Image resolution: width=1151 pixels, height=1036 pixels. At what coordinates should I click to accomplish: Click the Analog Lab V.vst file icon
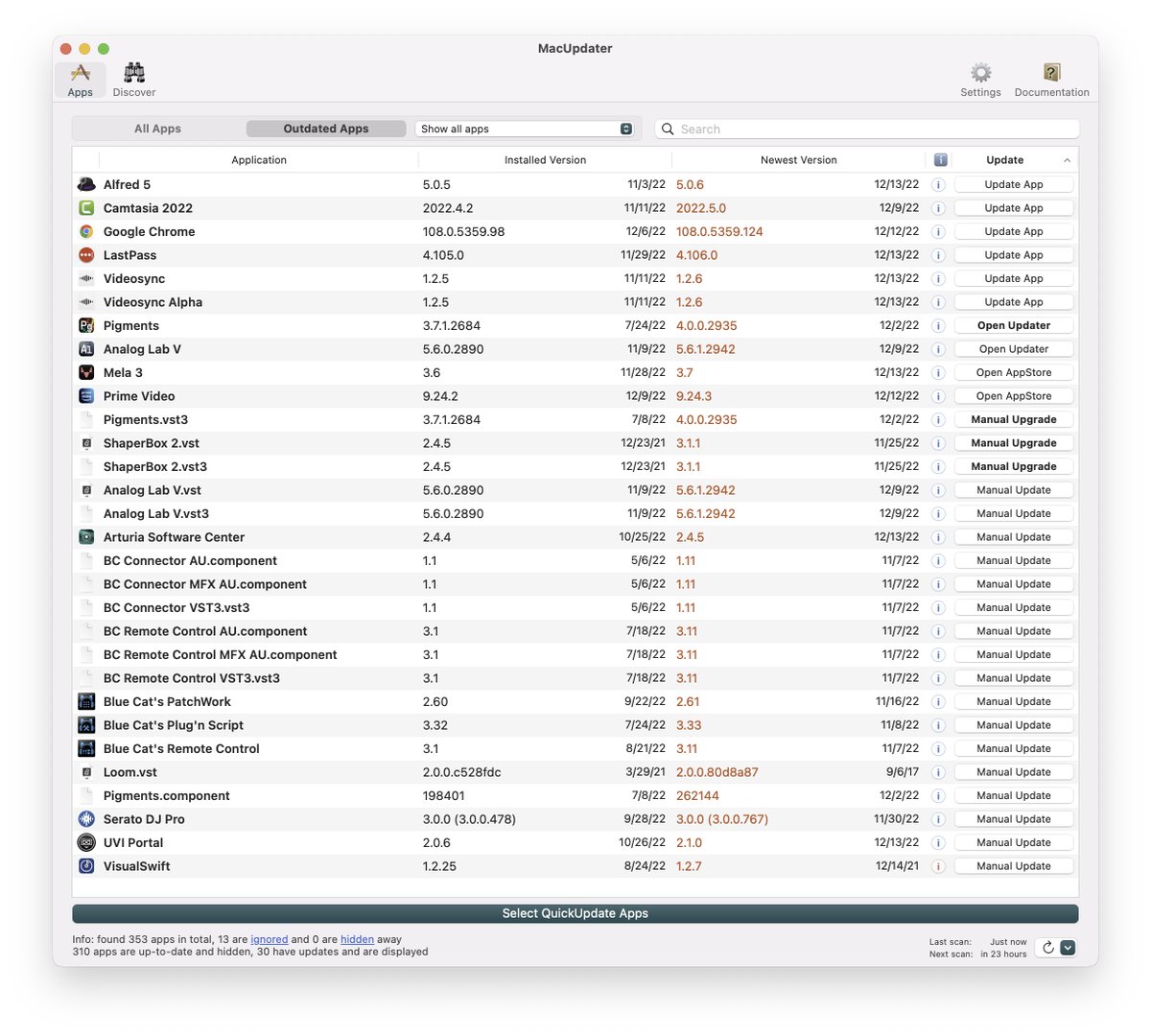pos(86,490)
